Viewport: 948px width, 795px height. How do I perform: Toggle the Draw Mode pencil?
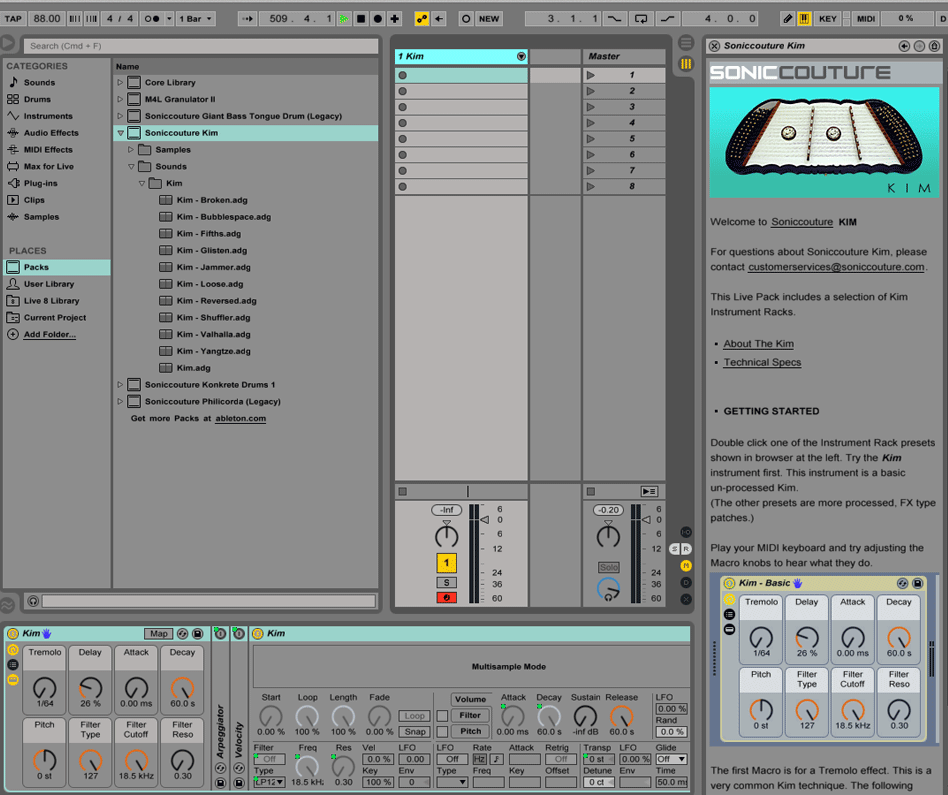click(x=787, y=19)
